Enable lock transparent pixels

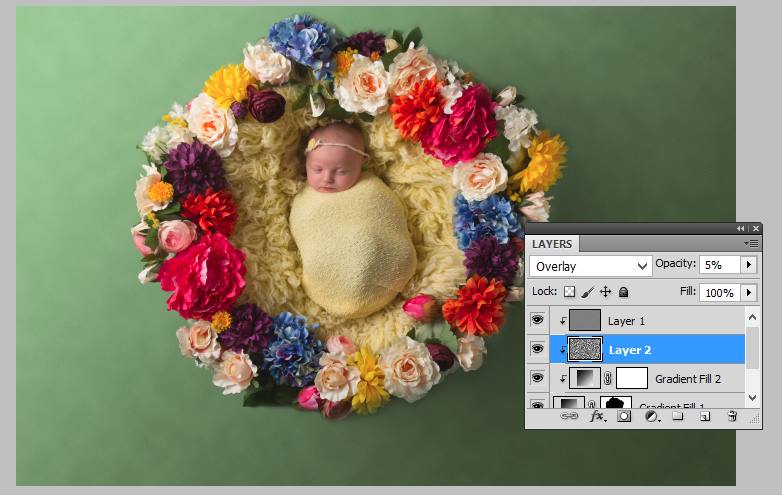(x=570, y=293)
